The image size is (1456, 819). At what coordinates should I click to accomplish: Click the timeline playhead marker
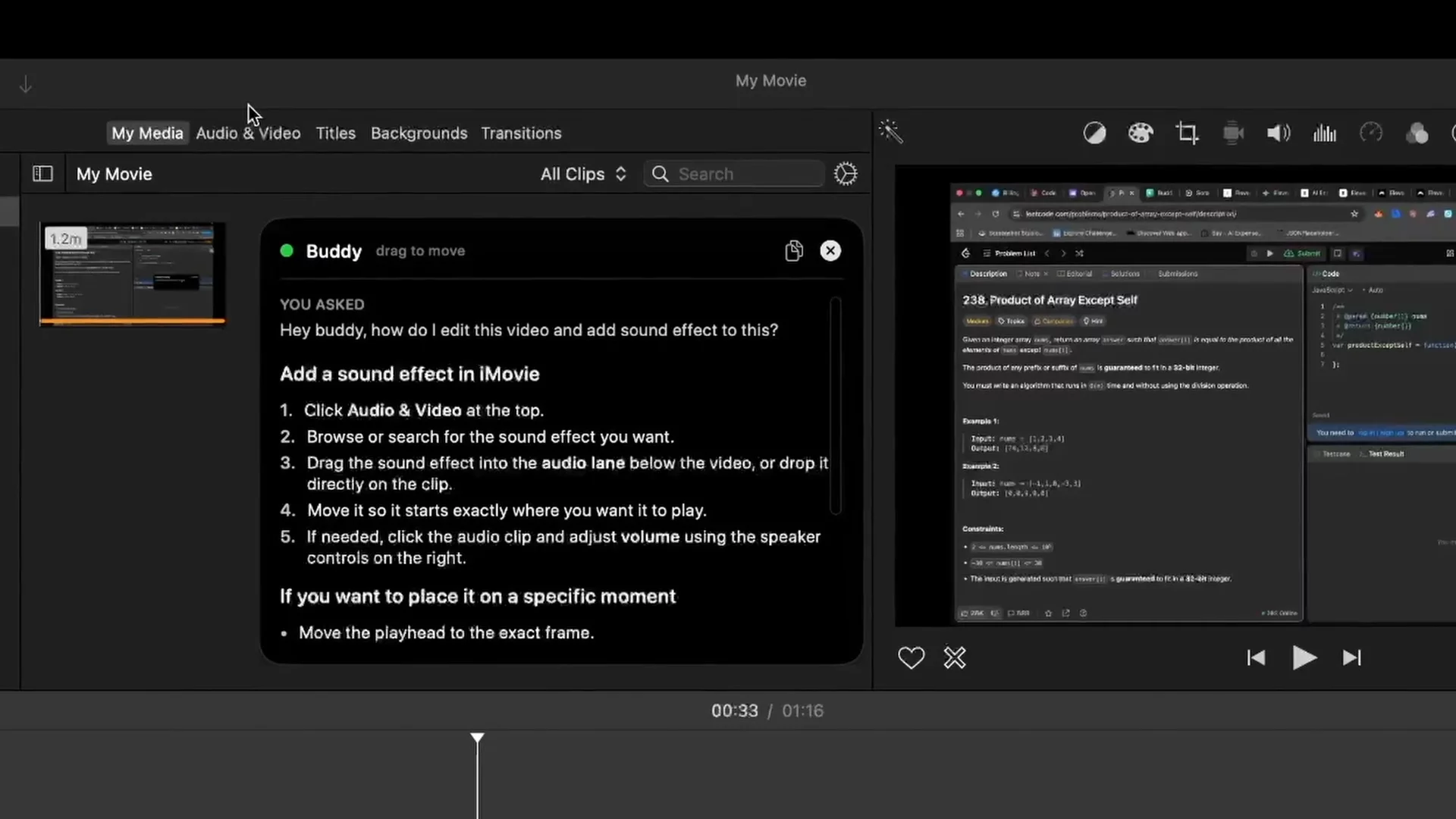click(x=477, y=738)
